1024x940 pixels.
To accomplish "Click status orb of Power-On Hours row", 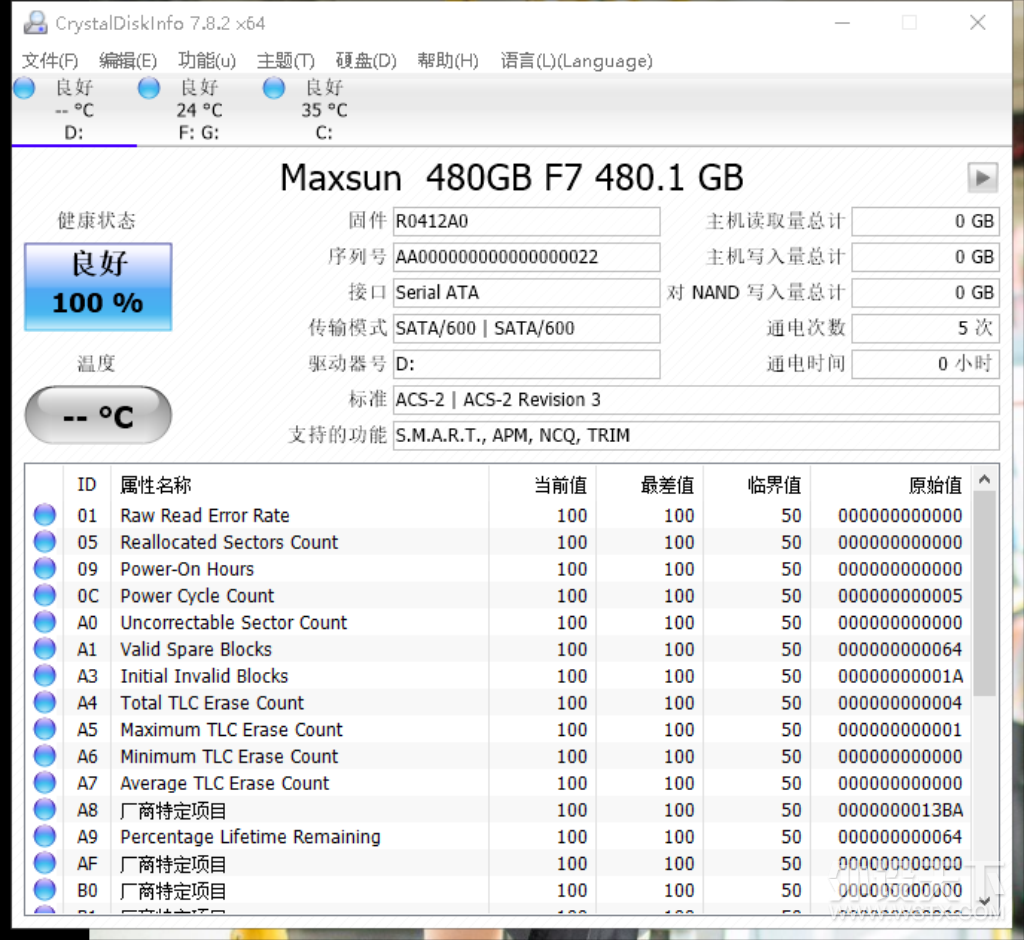I will [44, 568].
